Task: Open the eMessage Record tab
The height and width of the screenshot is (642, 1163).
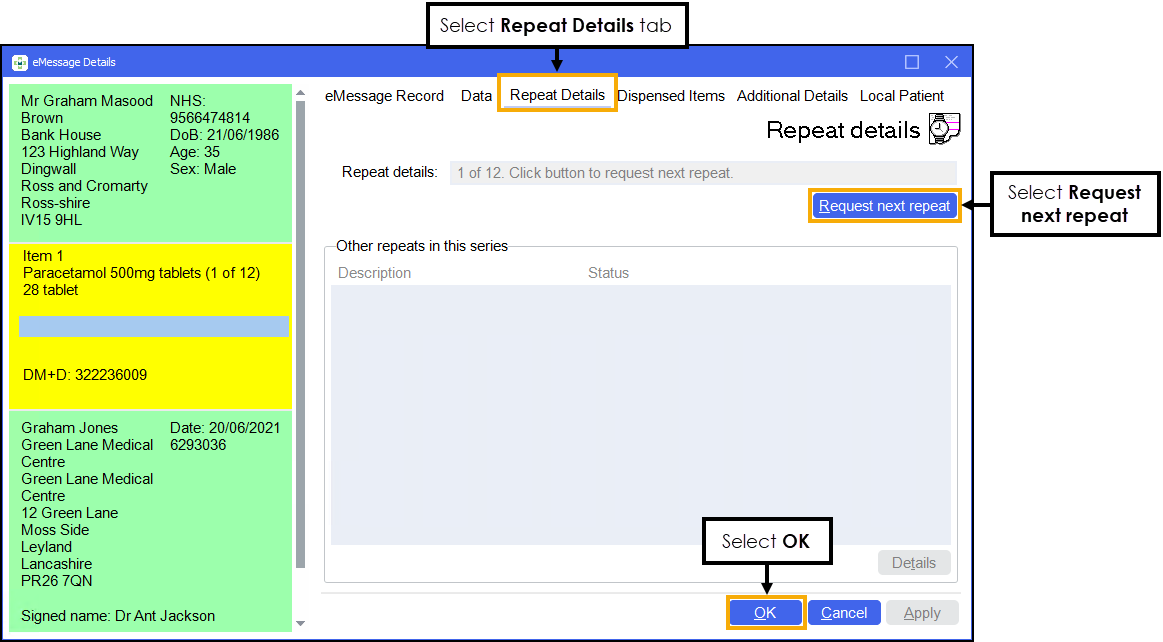Action: coord(384,96)
